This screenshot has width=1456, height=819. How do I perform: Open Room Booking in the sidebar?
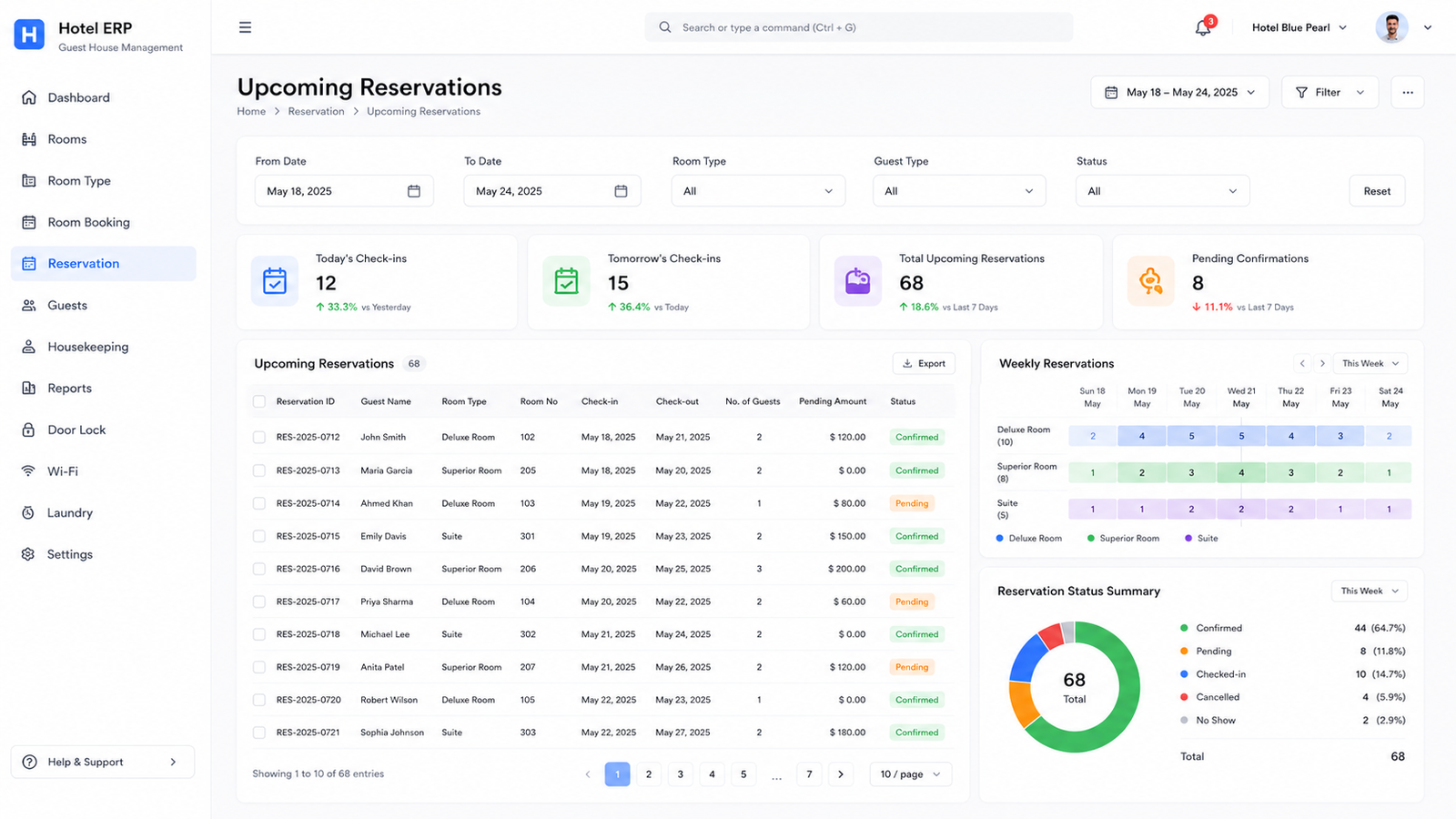click(x=104, y=222)
